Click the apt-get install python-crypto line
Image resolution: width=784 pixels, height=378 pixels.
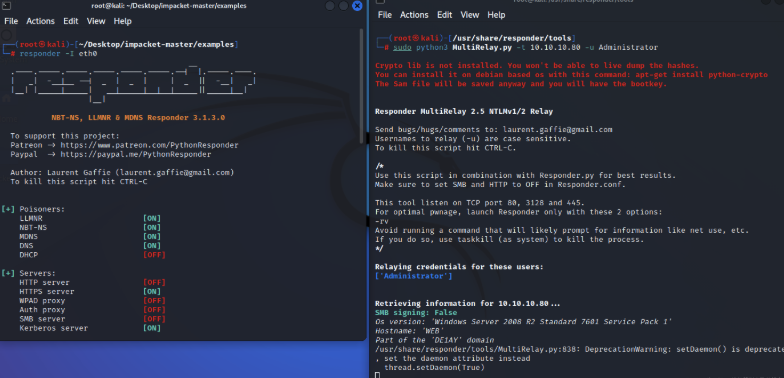click(571, 74)
